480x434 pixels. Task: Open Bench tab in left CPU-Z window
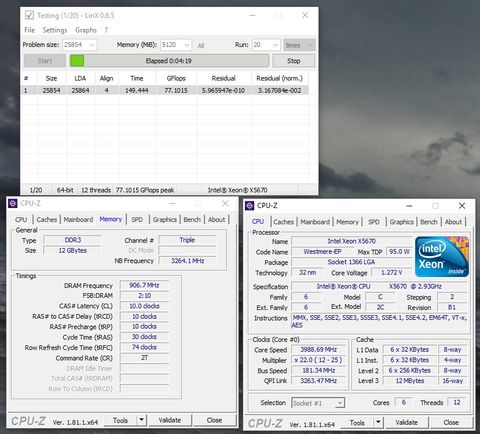[x=192, y=220]
